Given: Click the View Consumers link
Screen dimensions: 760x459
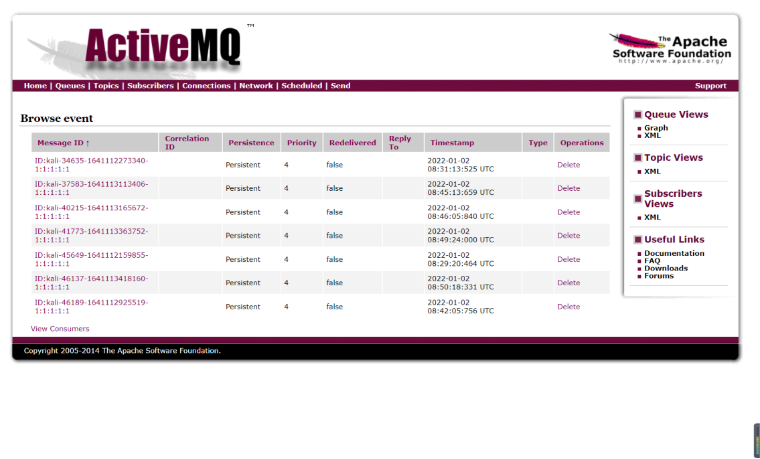Looking at the screenshot, I should point(60,329).
